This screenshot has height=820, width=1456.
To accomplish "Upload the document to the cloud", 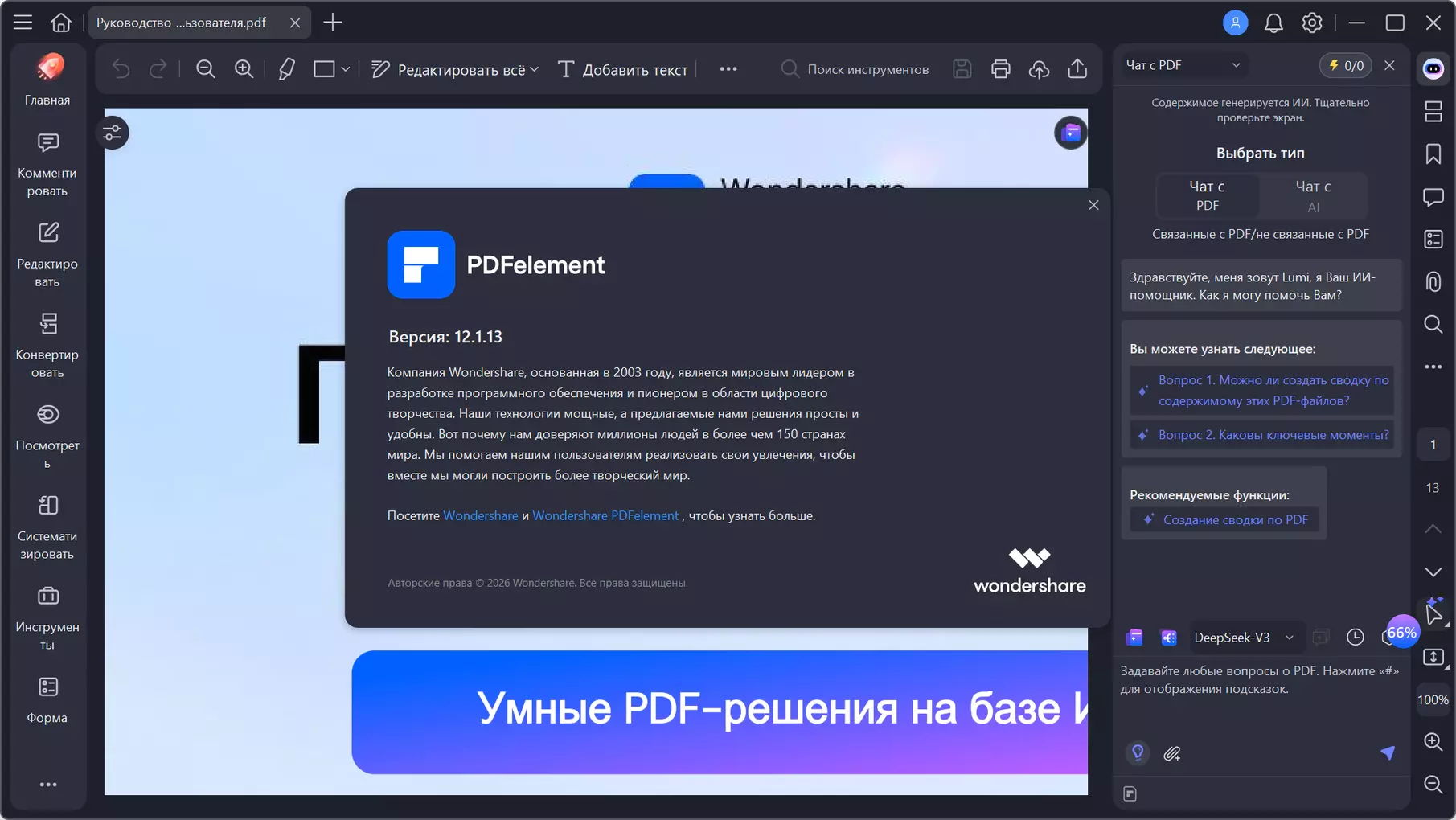I will coord(1039,69).
